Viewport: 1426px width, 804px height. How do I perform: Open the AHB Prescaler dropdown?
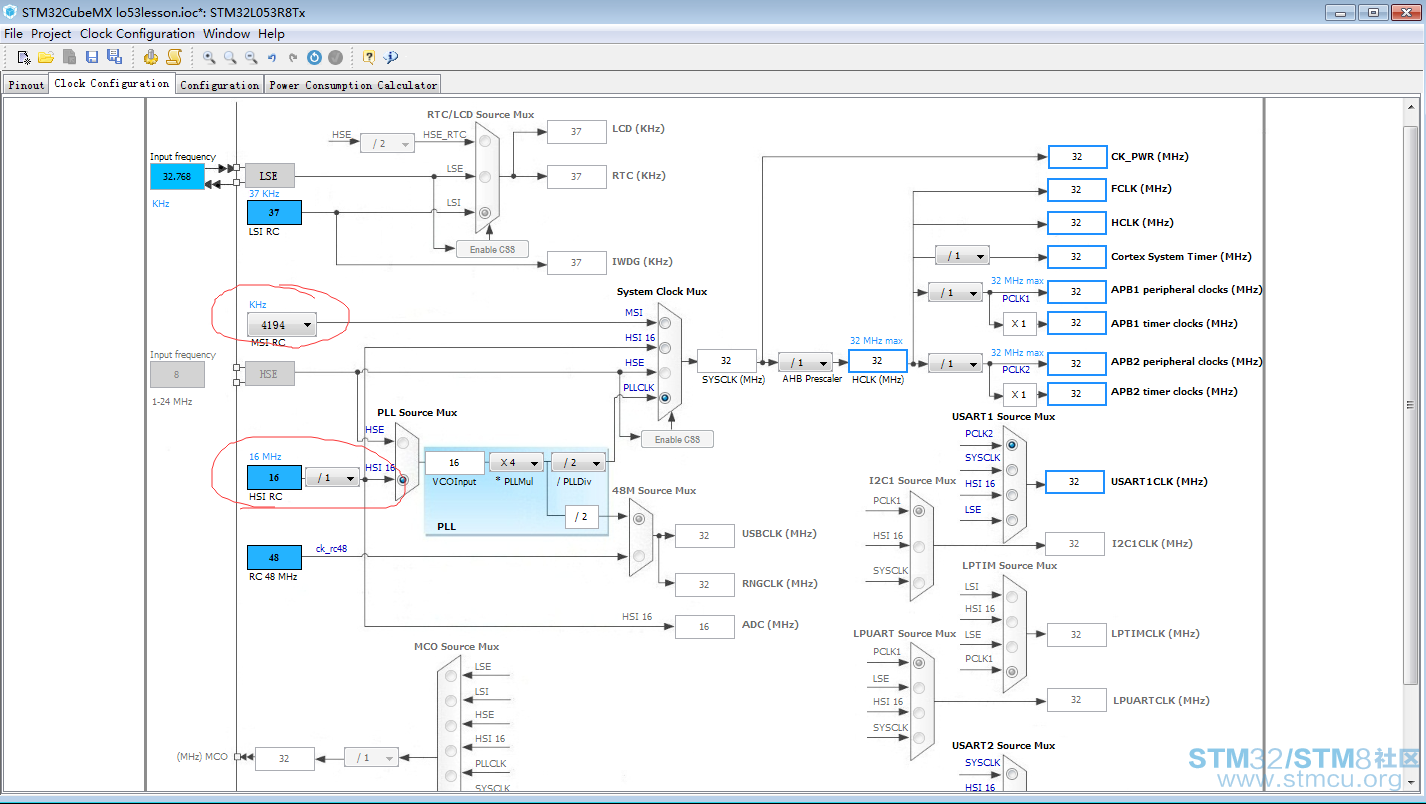805,362
